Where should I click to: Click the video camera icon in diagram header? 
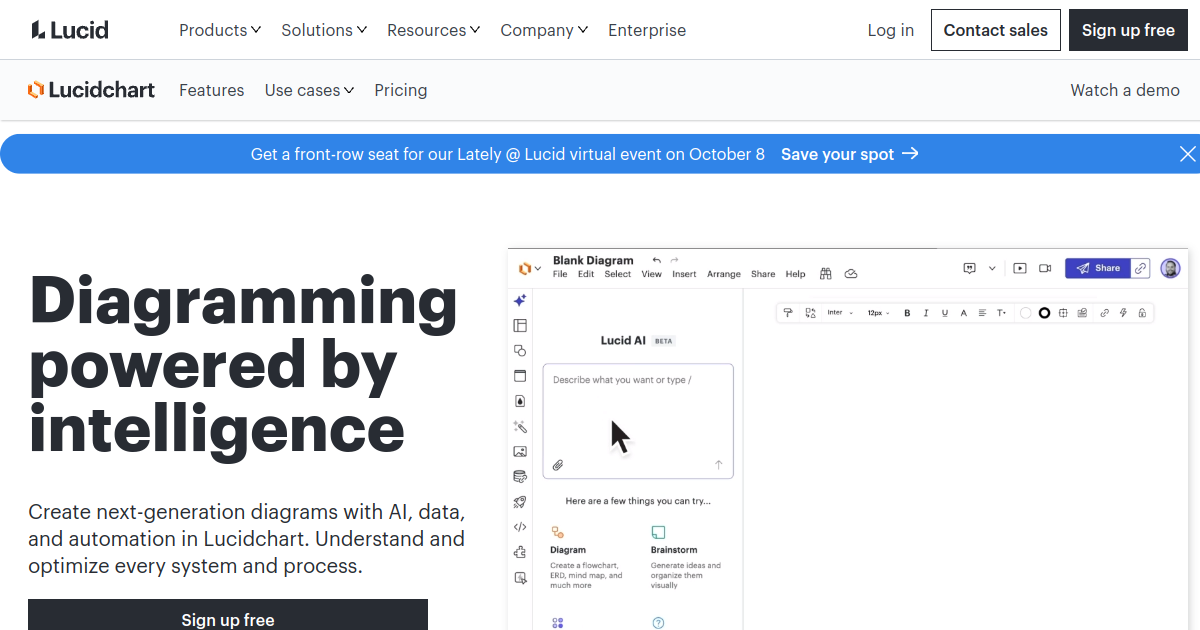[x=1045, y=268]
